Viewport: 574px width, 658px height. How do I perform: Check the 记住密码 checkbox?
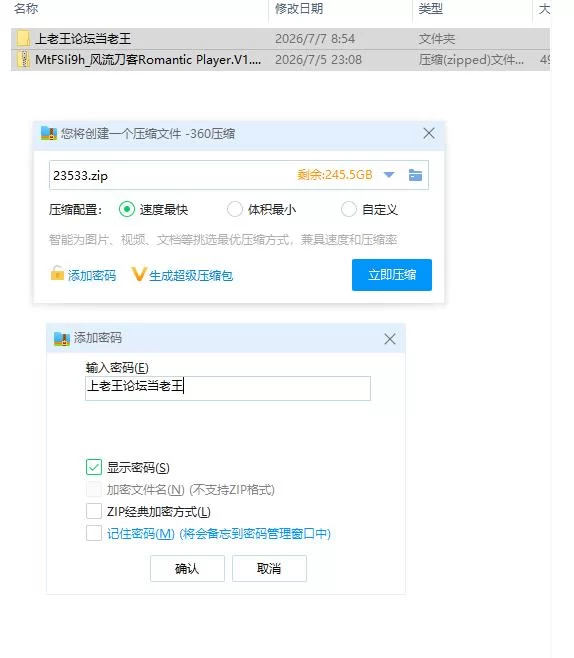point(94,533)
